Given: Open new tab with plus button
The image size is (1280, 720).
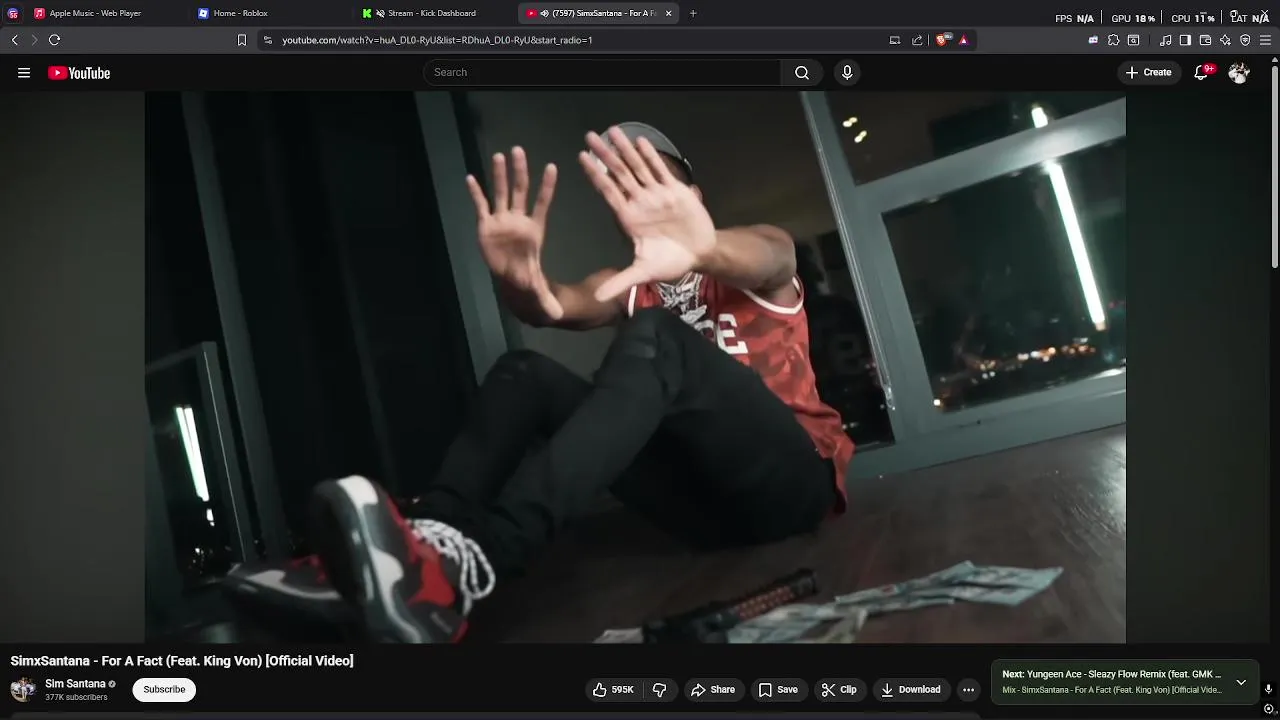Looking at the screenshot, I should click(x=693, y=13).
